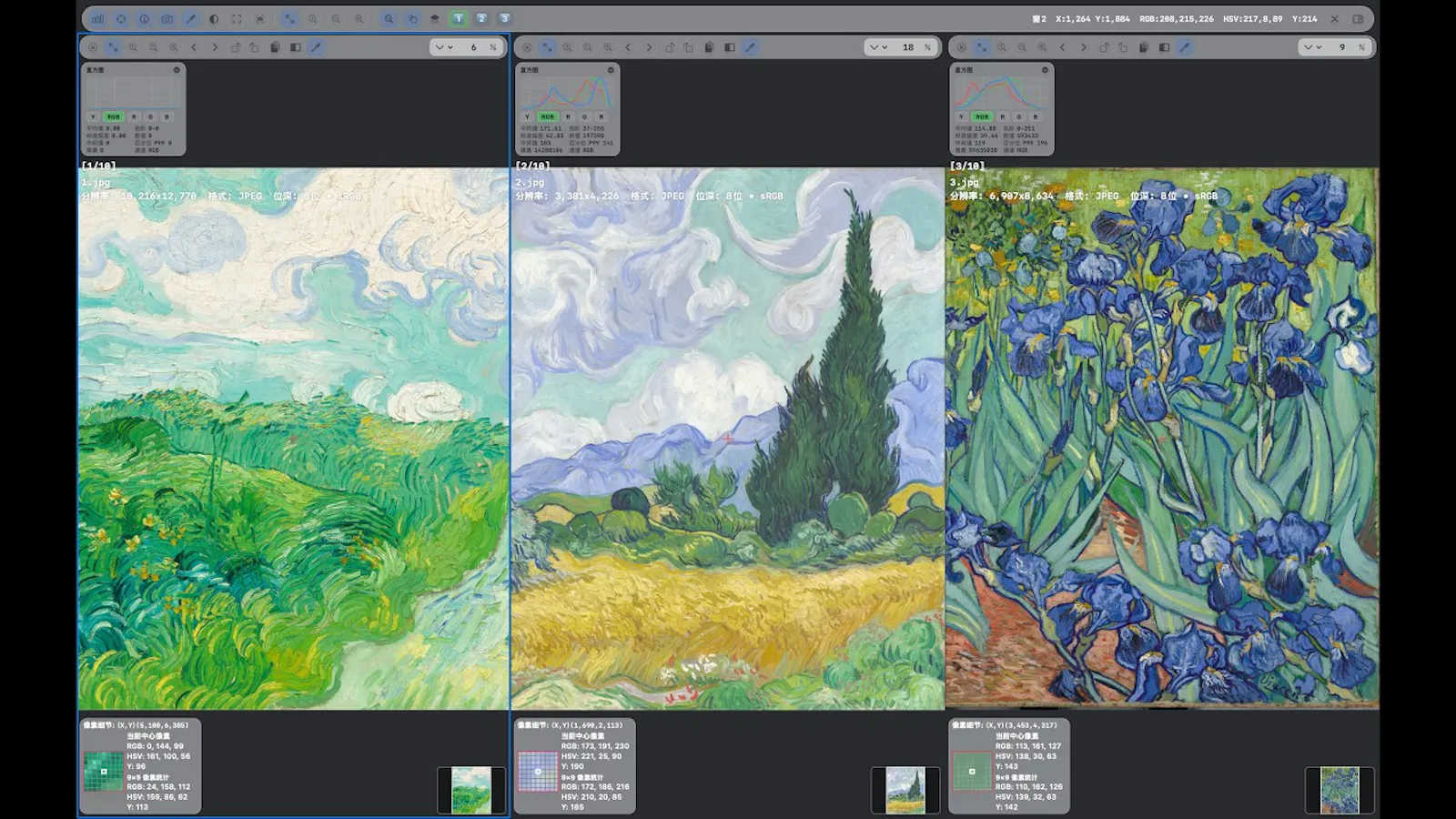
Task: Click the clipboard copy icon in the 1.jpg pane
Action: click(275, 47)
